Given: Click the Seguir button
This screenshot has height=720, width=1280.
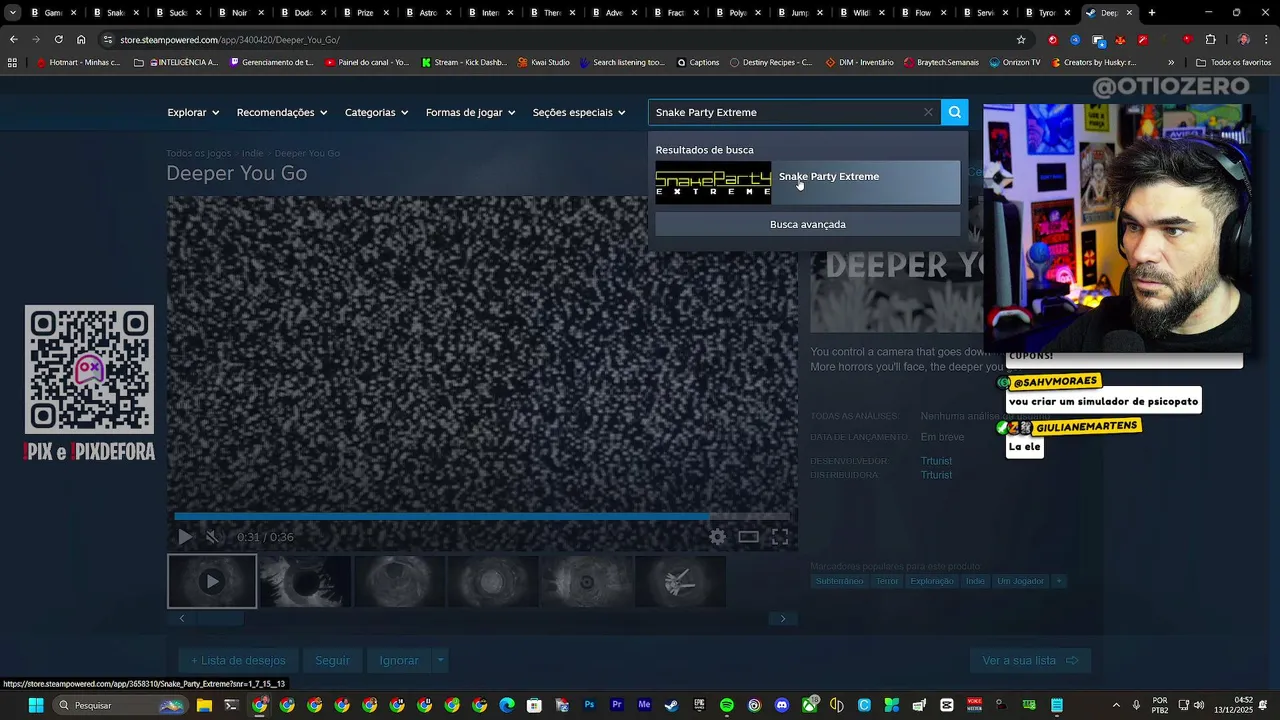Looking at the screenshot, I should (332, 660).
